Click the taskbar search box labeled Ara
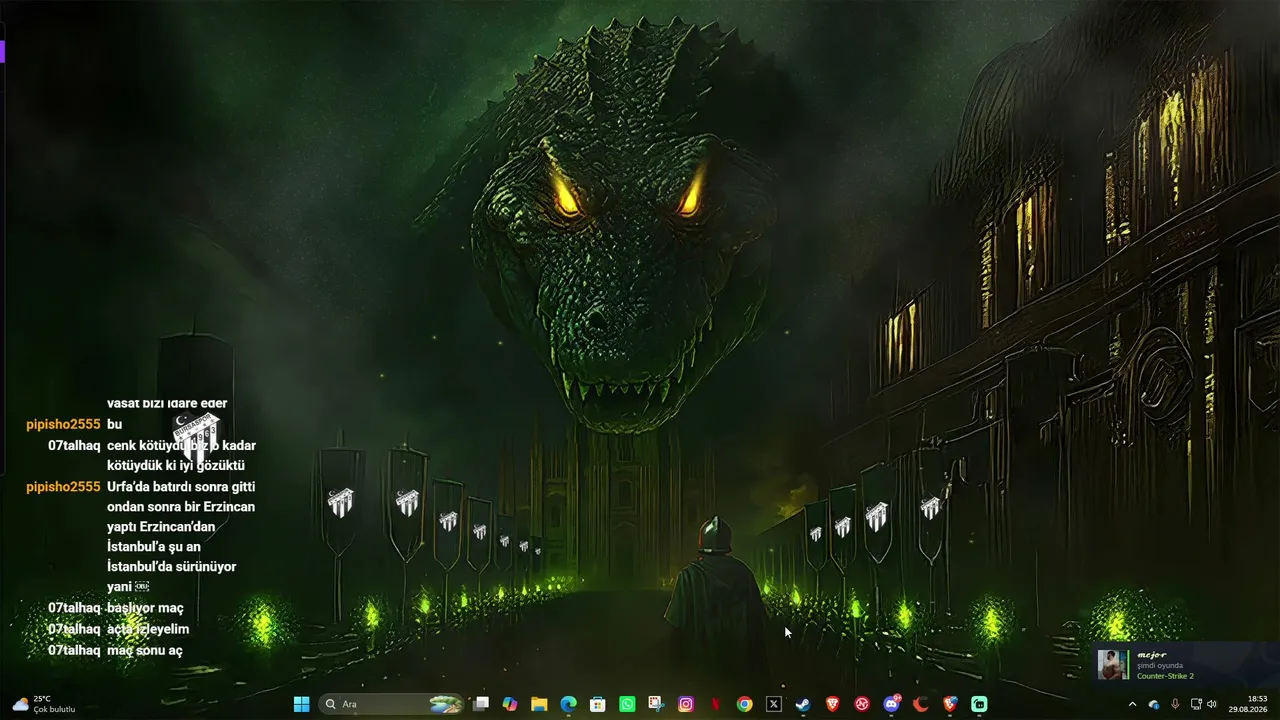 [x=392, y=704]
